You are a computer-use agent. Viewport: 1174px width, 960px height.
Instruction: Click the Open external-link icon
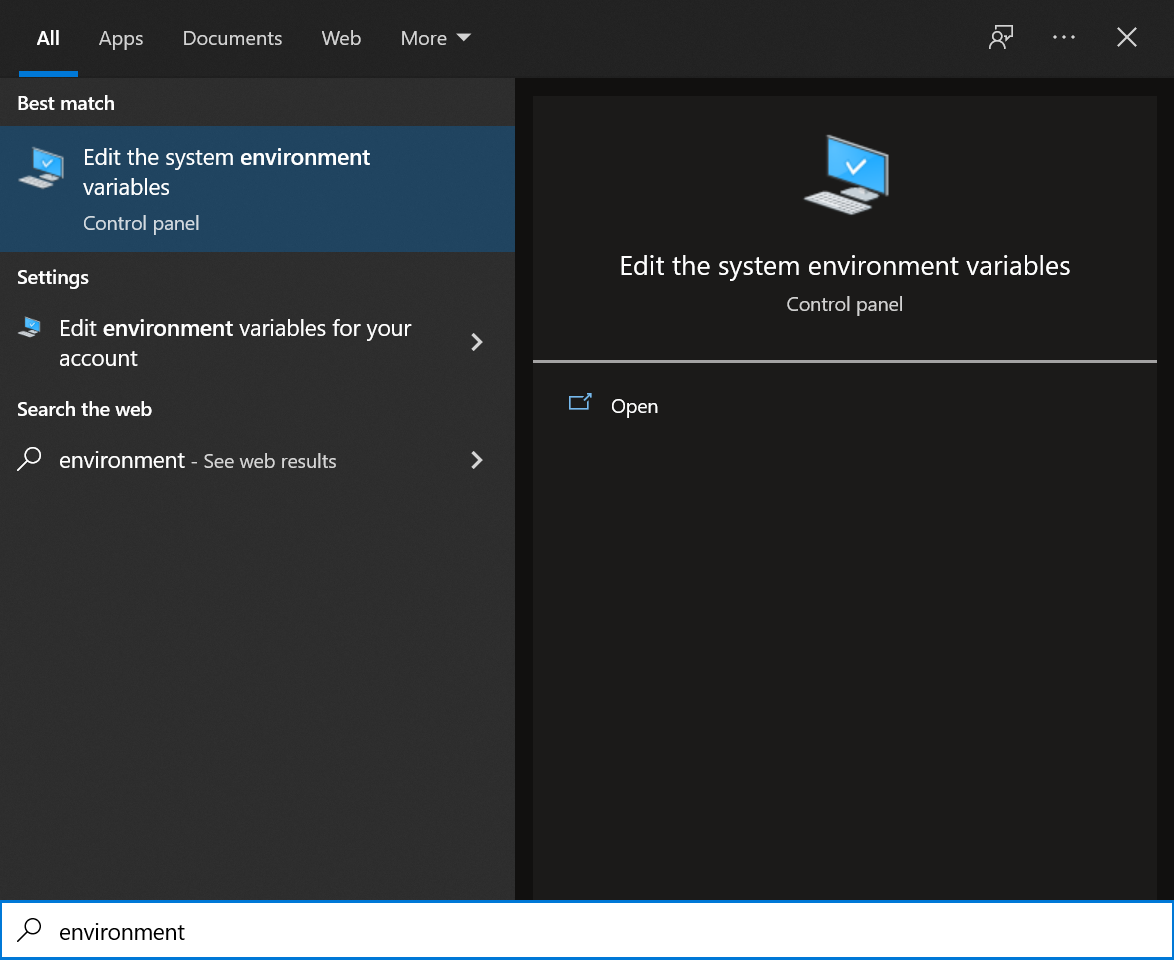pos(580,403)
